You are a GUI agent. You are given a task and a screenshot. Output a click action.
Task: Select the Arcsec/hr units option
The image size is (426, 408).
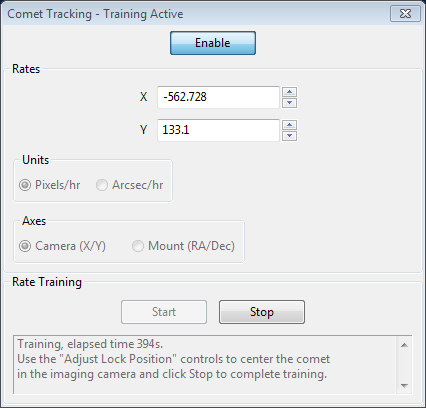coord(129,185)
